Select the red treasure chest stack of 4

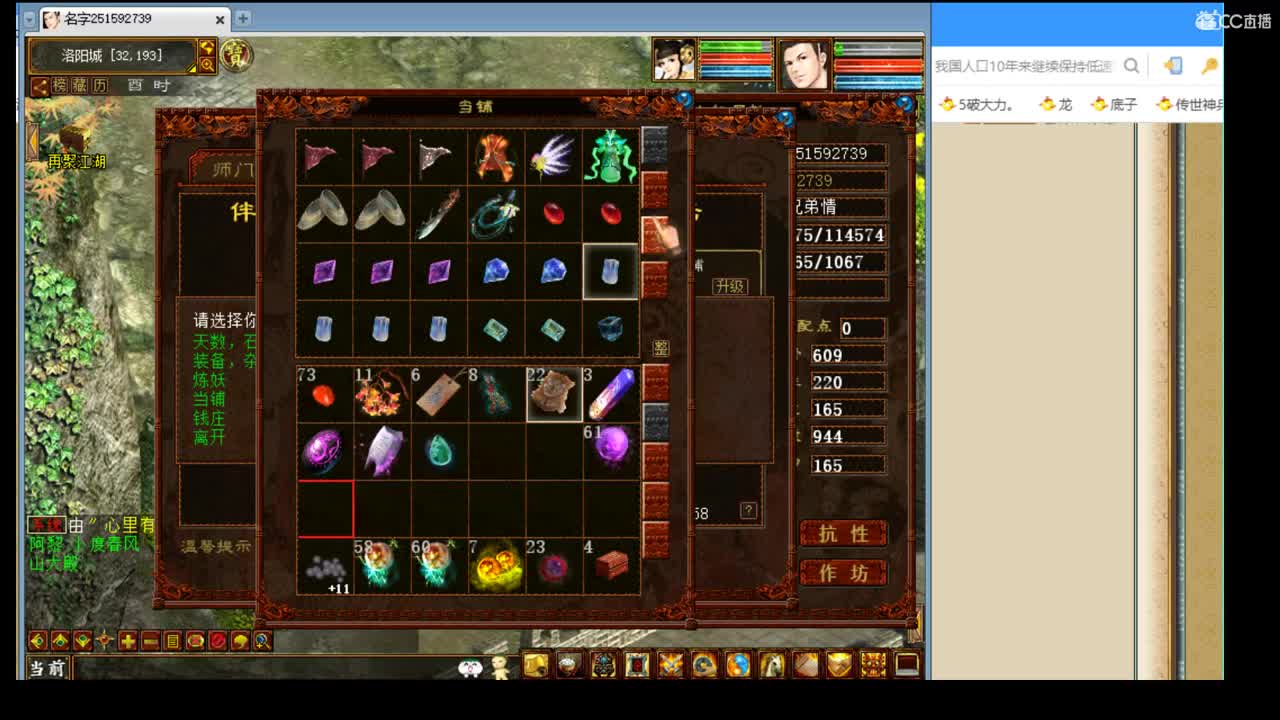(610, 566)
